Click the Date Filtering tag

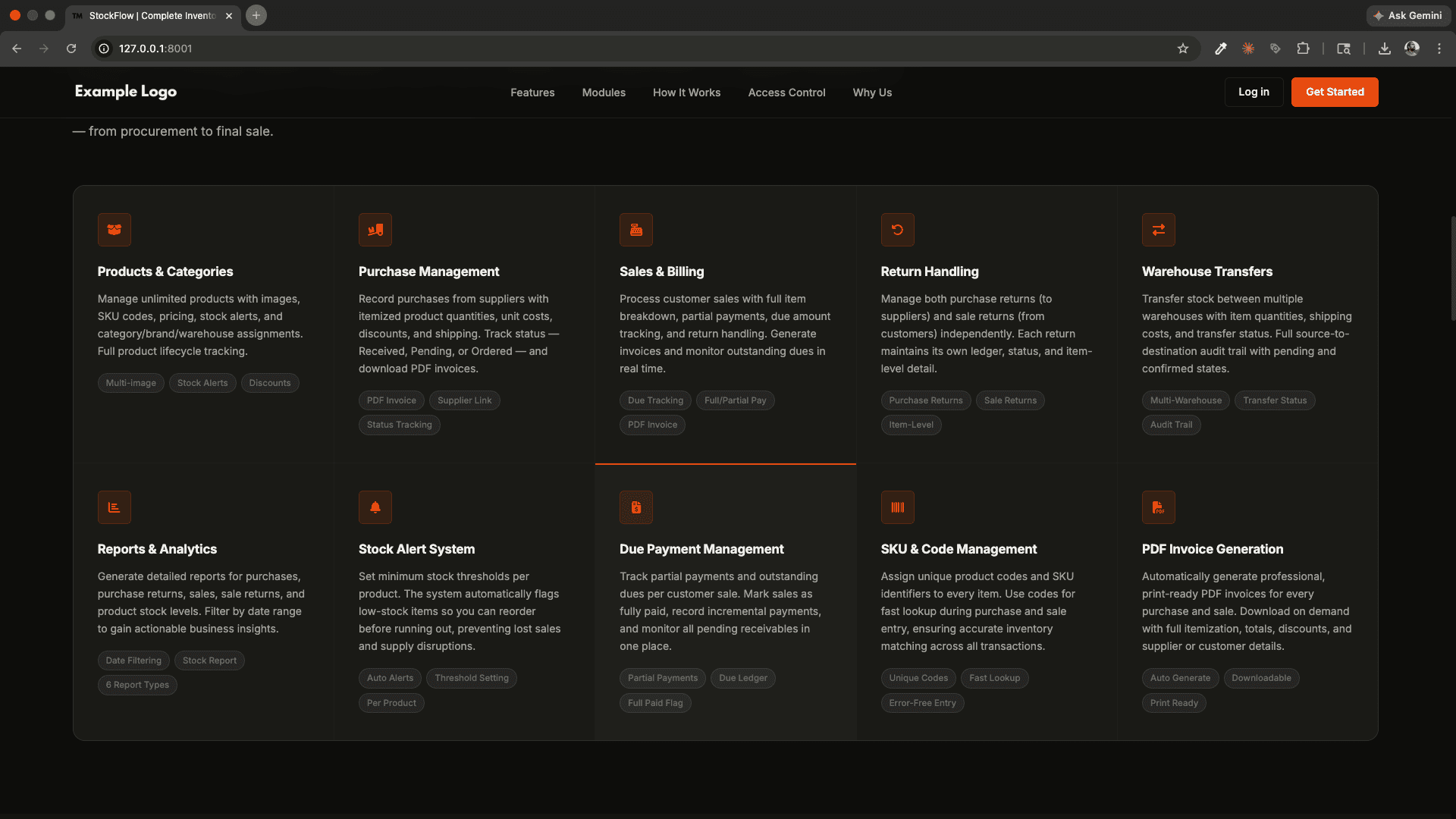coord(133,661)
